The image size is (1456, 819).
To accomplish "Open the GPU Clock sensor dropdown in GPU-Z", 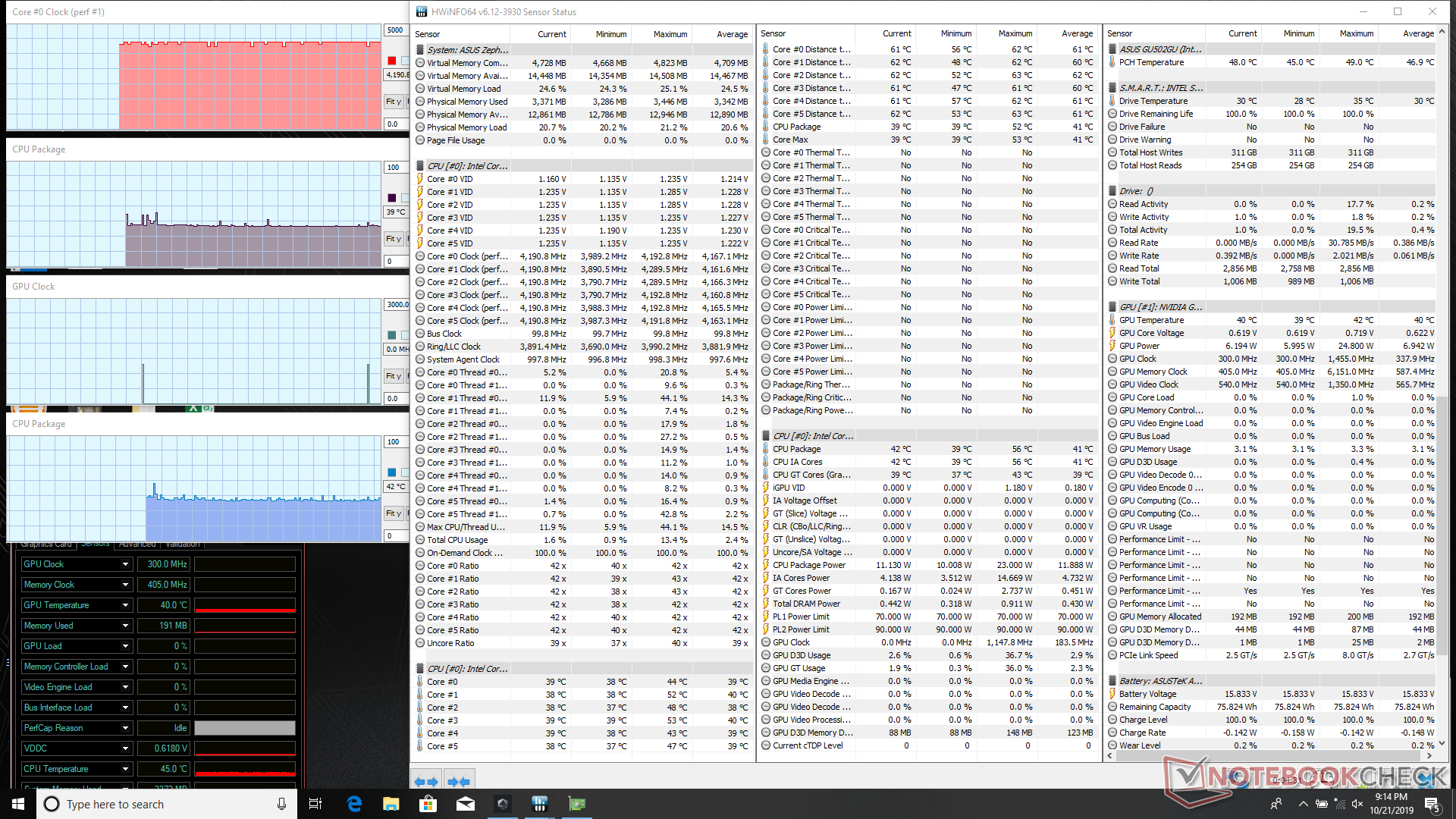I will (125, 564).
